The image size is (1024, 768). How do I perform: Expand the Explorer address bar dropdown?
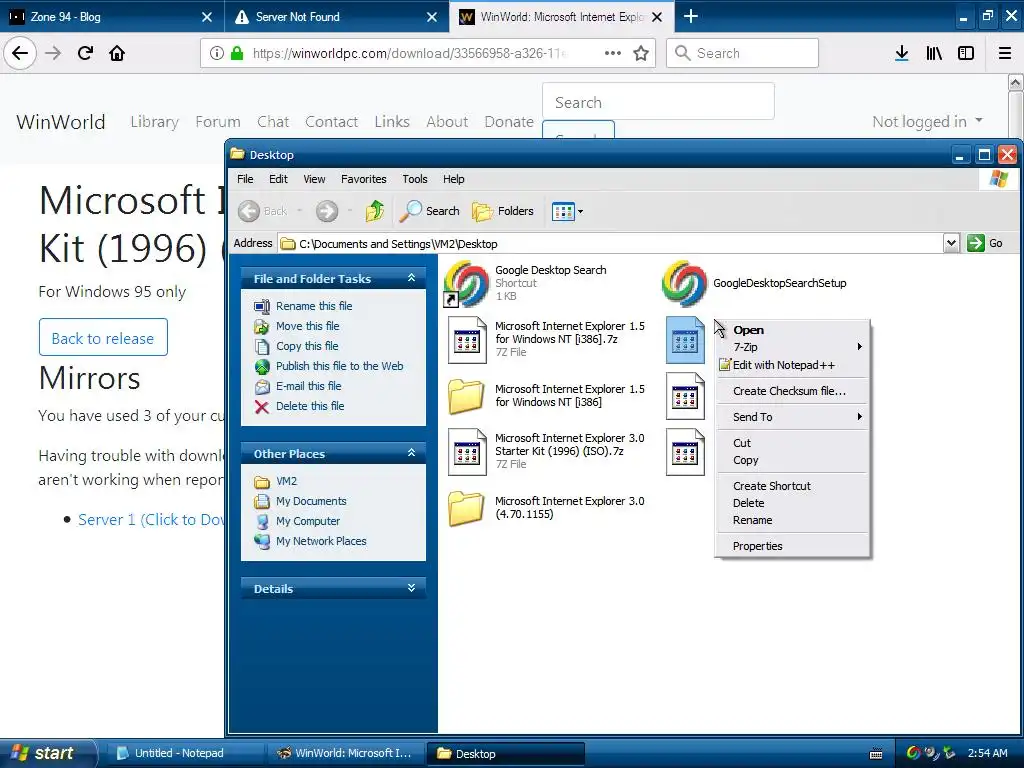951,243
